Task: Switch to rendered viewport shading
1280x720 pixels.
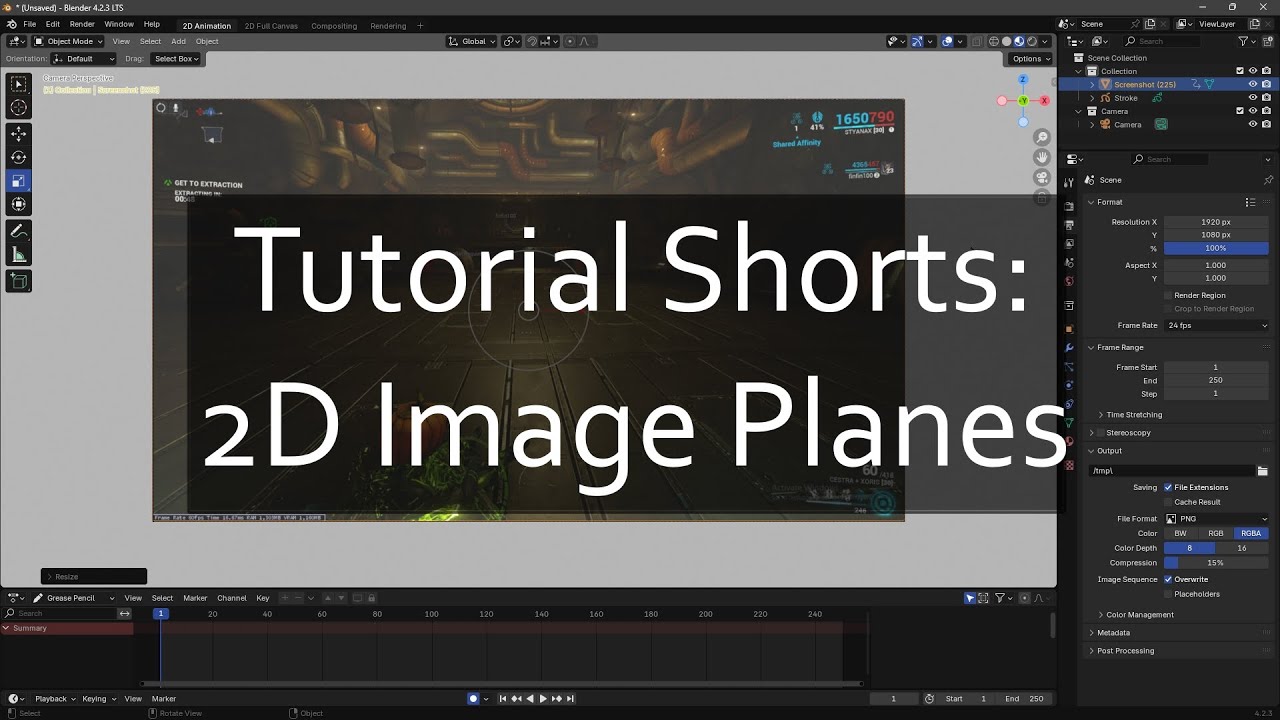Action: [1032, 41]
